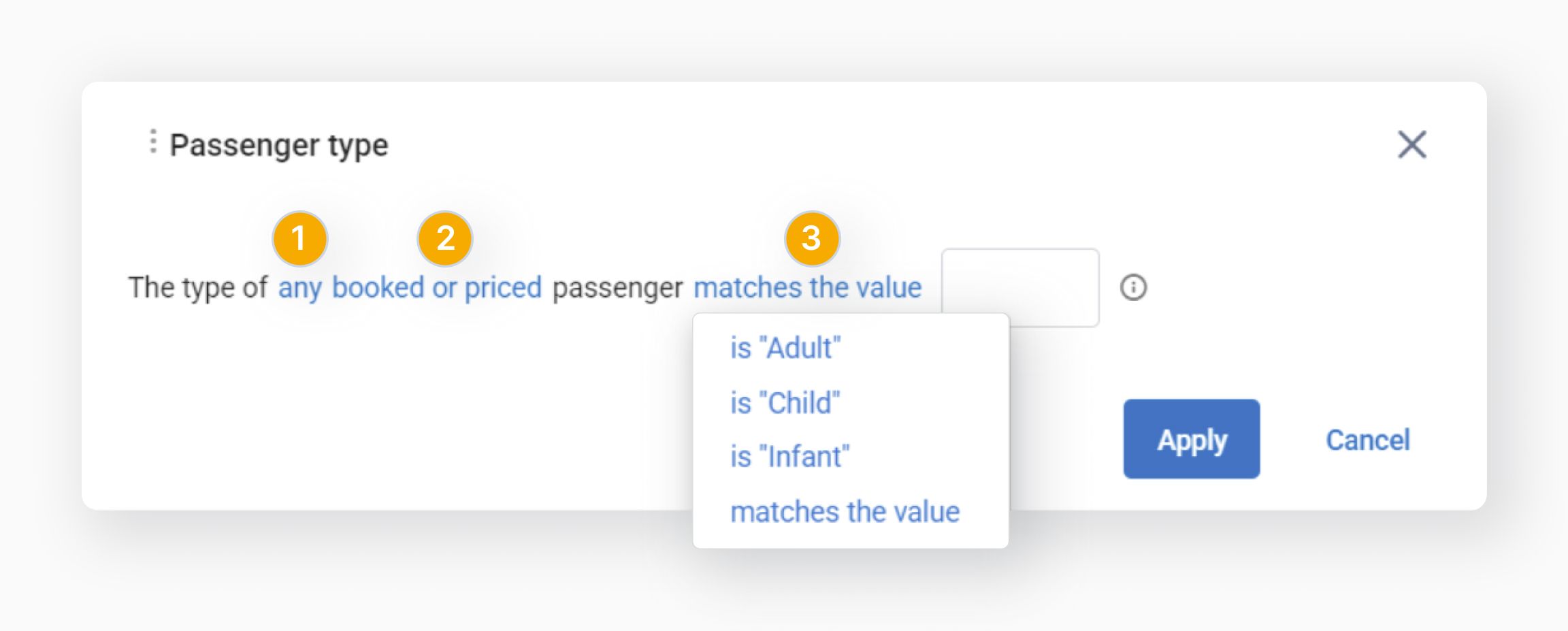Click the Passenger type heading
Image resolution: width=1568 pixels, height=631 pixels.
pos(279,144)
